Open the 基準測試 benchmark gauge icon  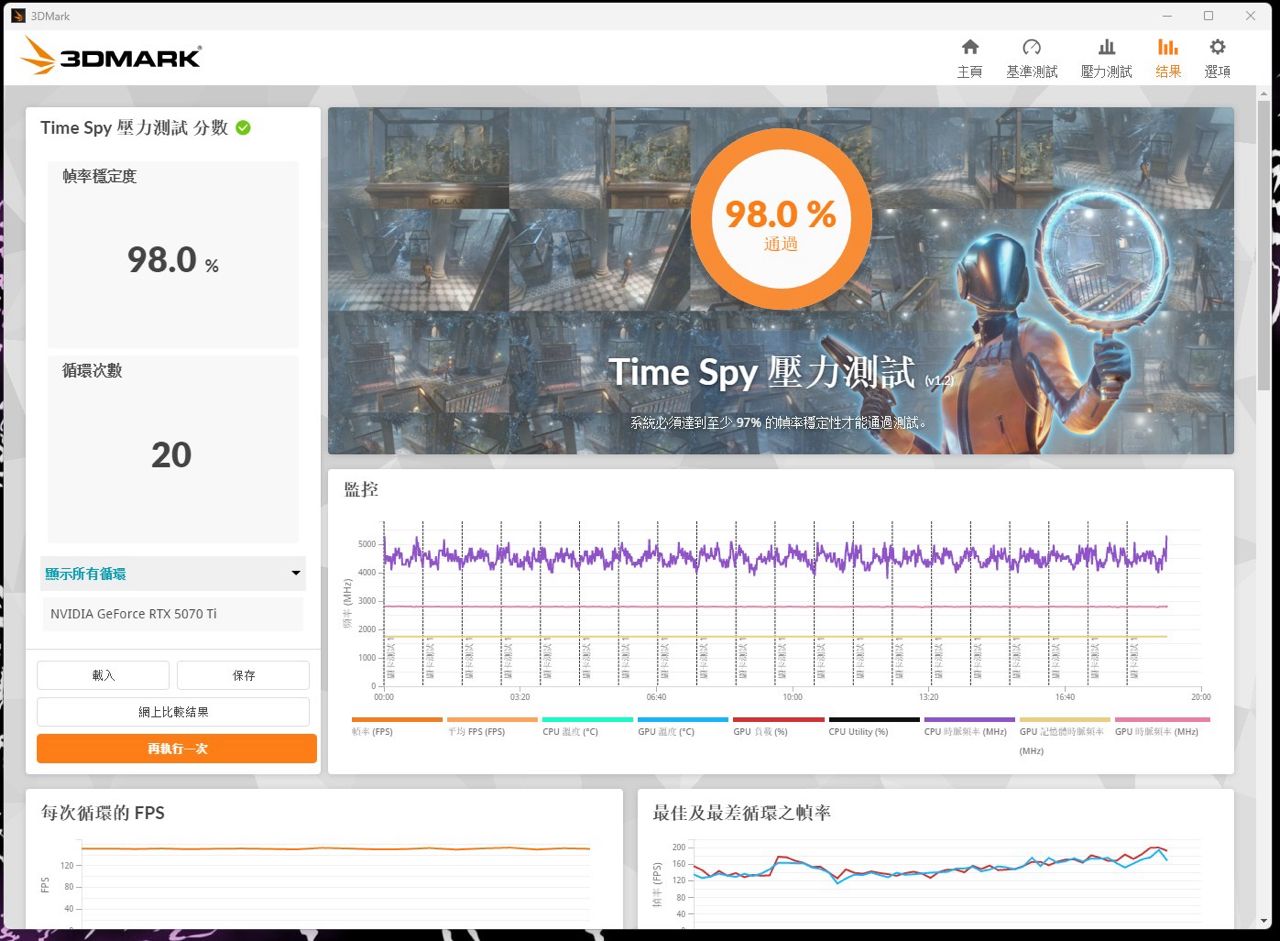point(1031,48)
